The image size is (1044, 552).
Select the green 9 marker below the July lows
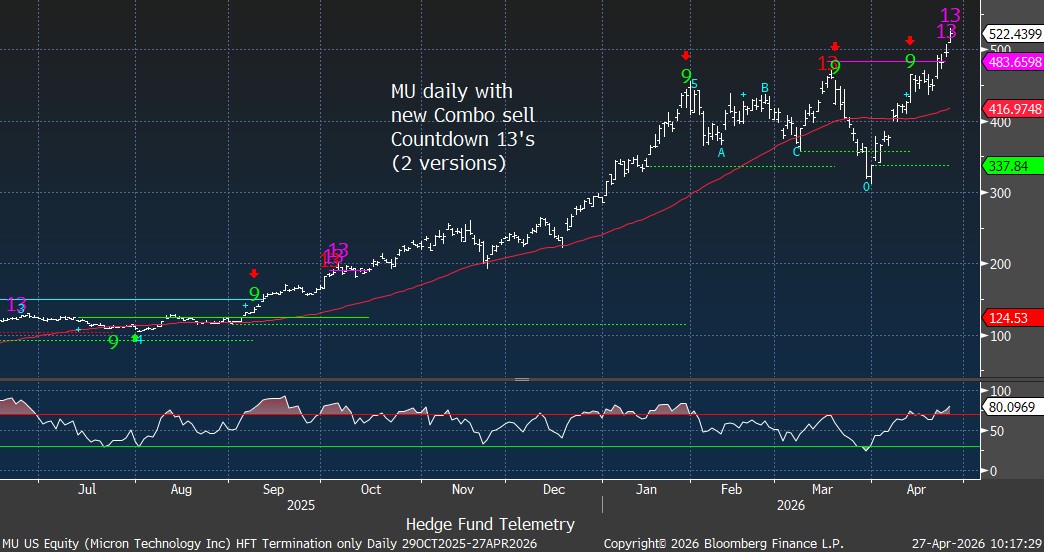[x=113, y=342]
